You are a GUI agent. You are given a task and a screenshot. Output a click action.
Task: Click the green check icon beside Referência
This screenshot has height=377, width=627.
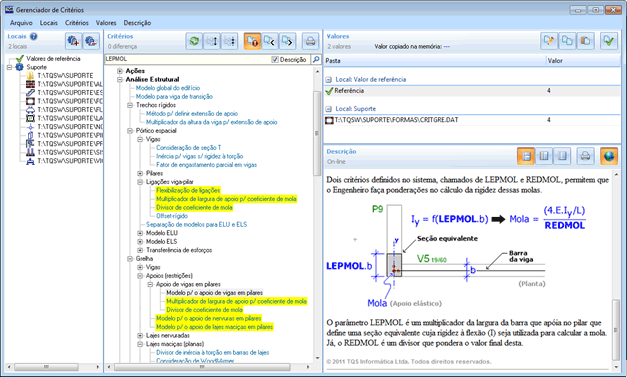point(329,91)
